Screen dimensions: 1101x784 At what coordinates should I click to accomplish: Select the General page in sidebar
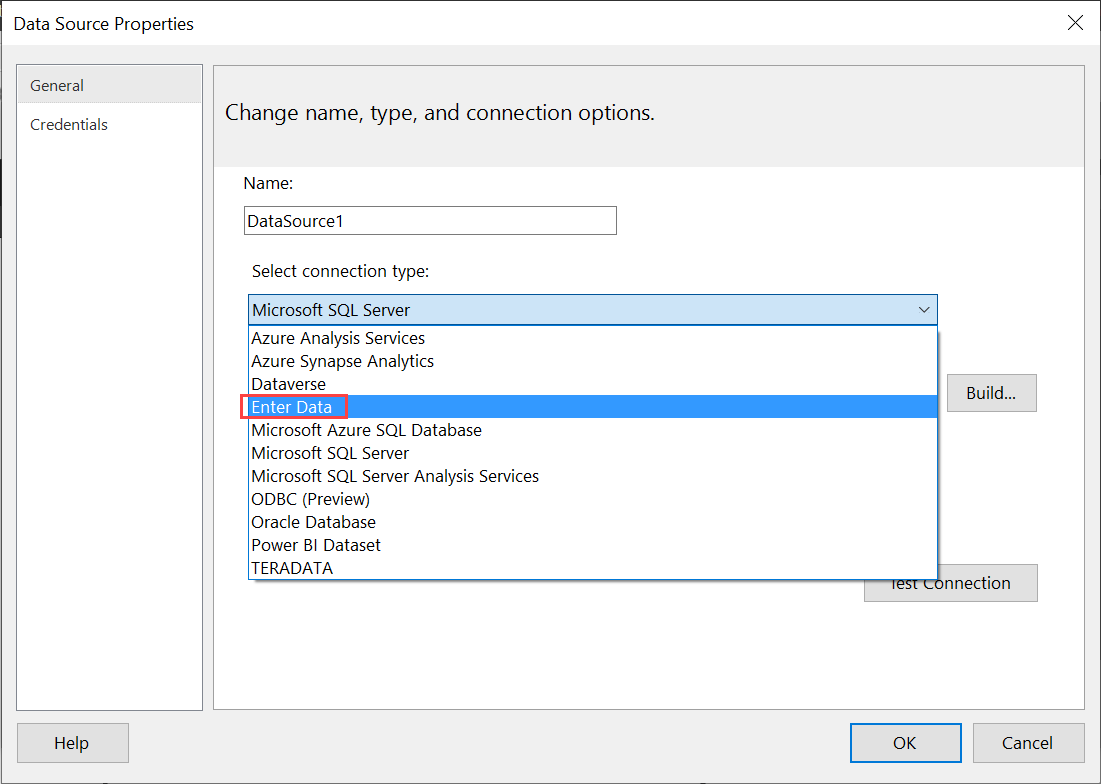[x=110, y=85]
